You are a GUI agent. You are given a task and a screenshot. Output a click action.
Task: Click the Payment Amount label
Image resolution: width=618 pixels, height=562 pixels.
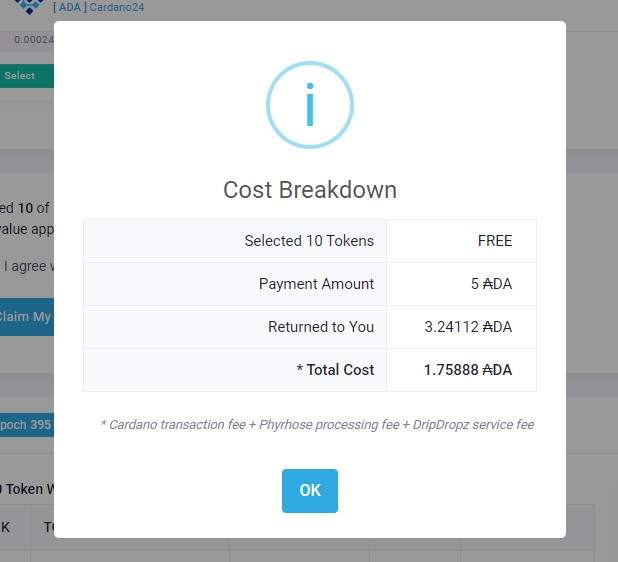316,284
